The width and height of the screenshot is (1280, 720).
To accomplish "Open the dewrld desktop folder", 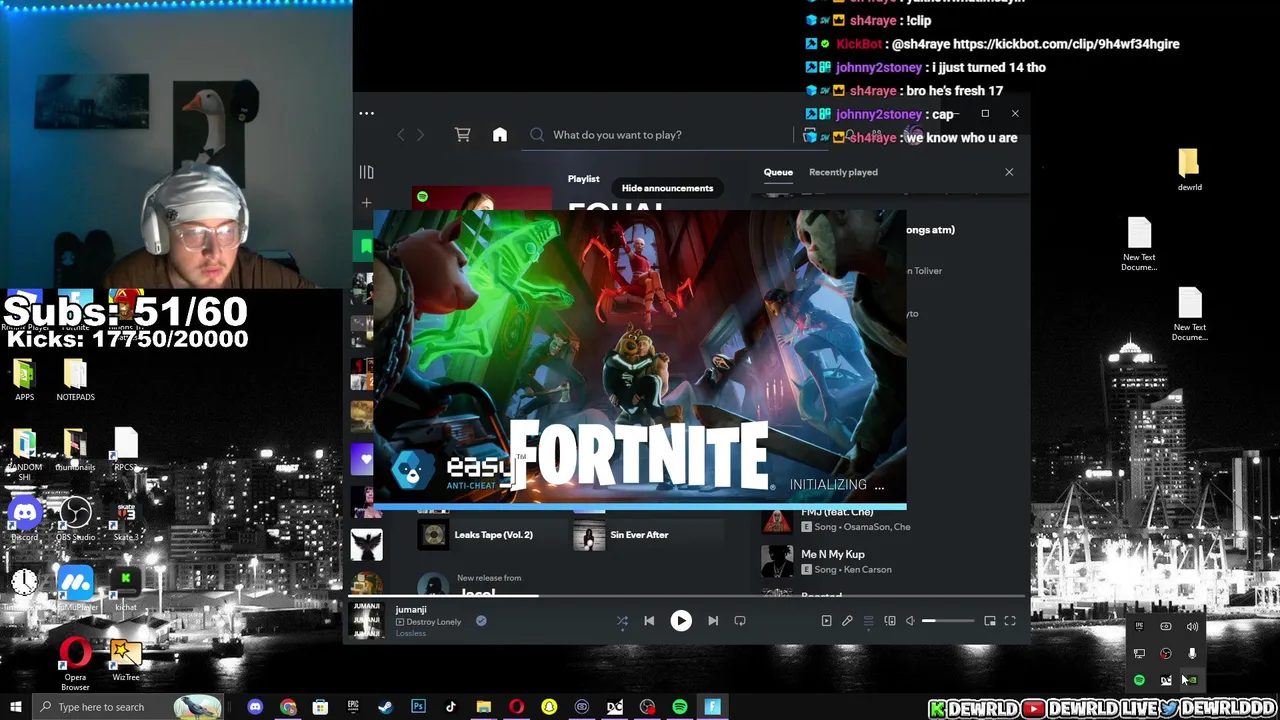I will 1189,170.
